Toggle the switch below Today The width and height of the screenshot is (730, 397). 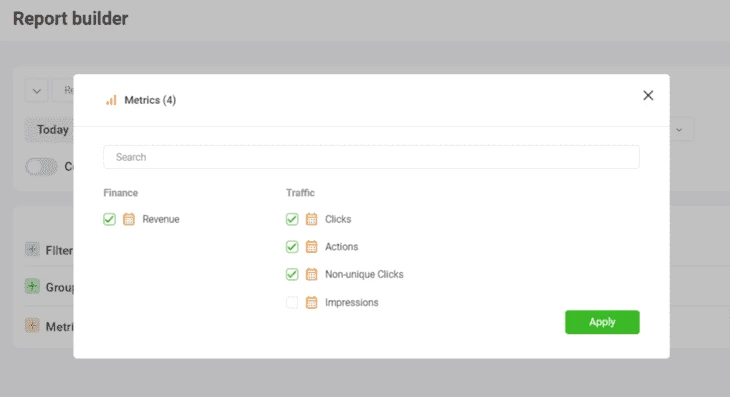[41, 167]
